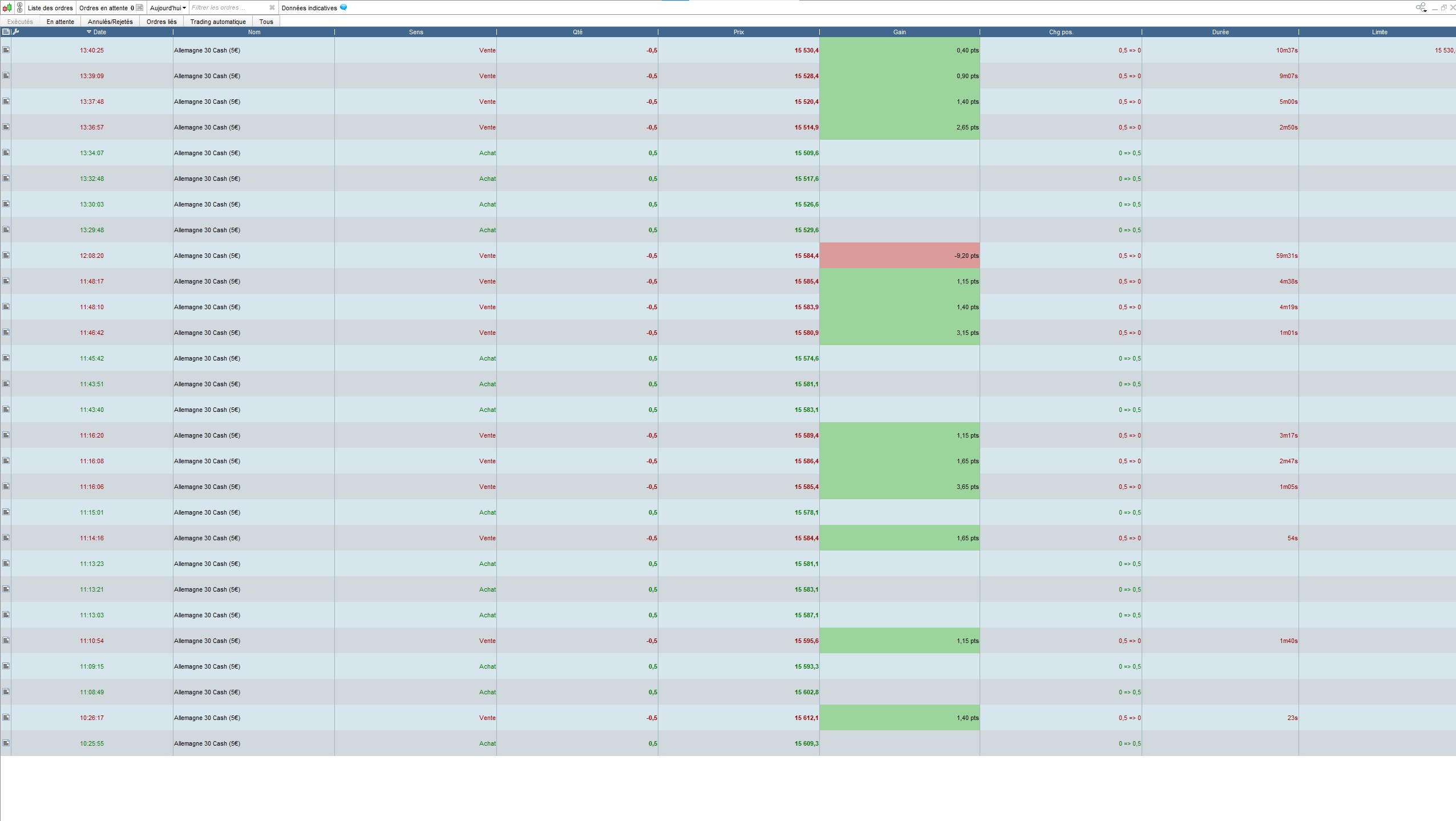Viewport: 1456px width, 821px height.
Task: Click the blue Données indicatives info bubble
Action: (x=343, y=8)
